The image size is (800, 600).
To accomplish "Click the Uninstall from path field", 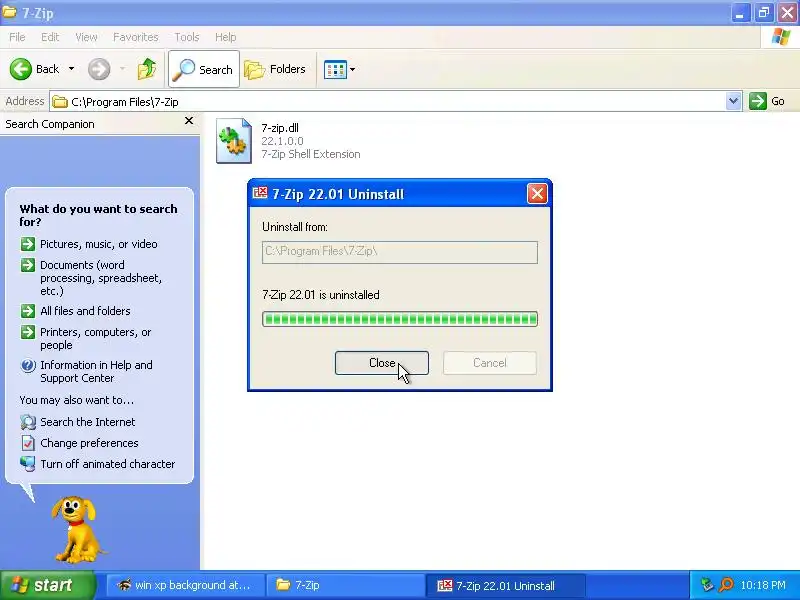I will coord(400,252).
